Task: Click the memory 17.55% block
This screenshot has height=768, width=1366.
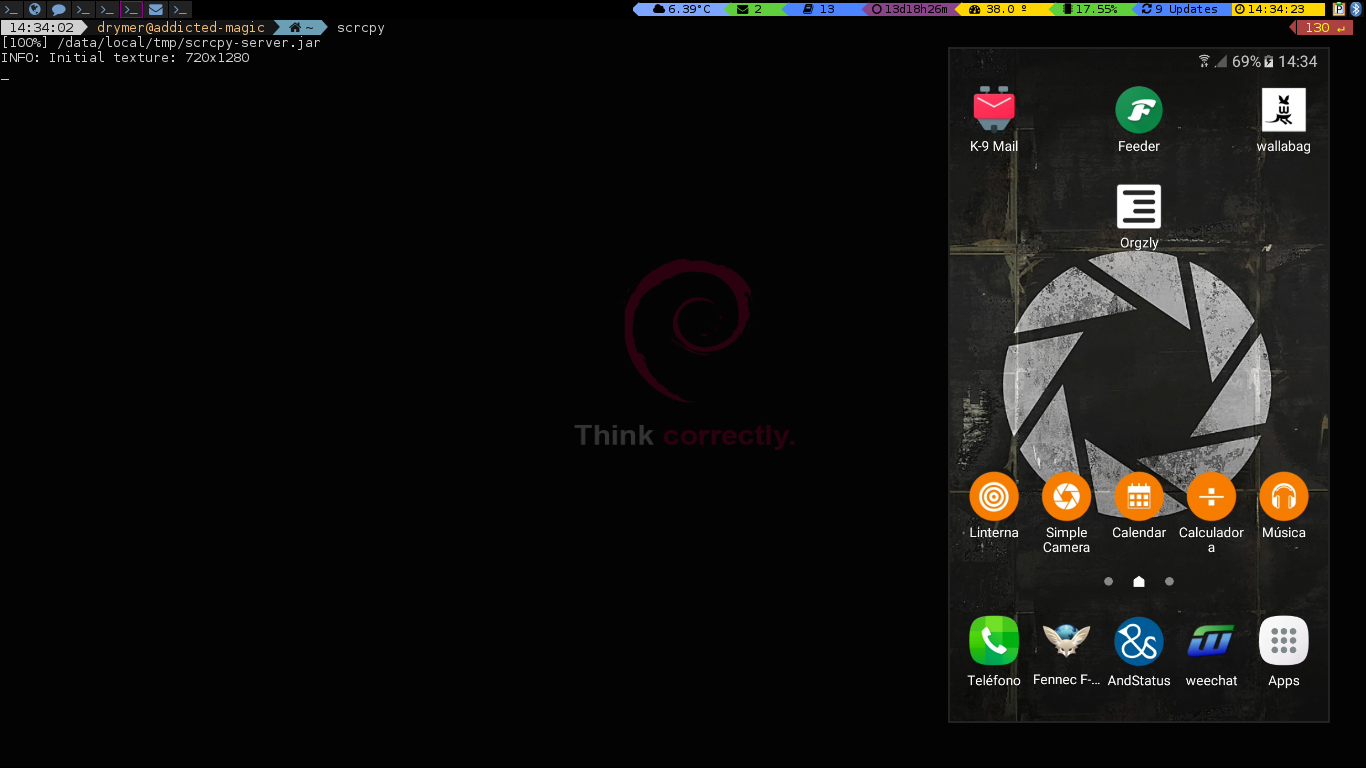Action: [1090, 9]
